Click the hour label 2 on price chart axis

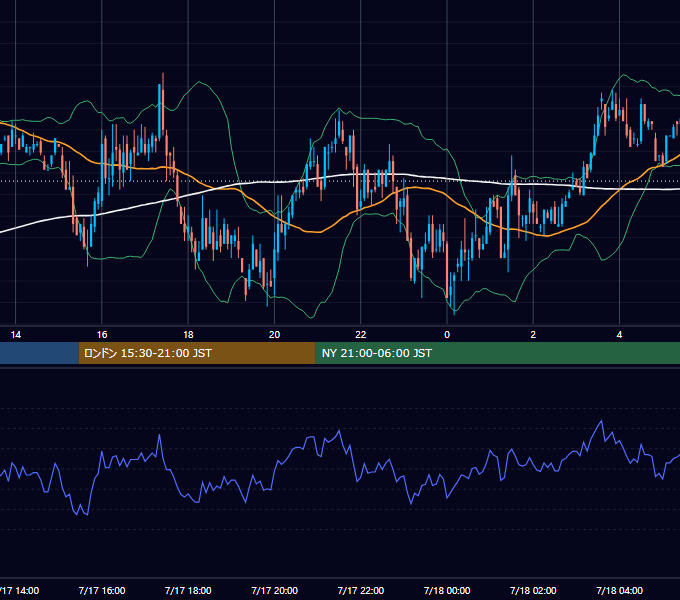pyautogui.click(x=533, y=335)
